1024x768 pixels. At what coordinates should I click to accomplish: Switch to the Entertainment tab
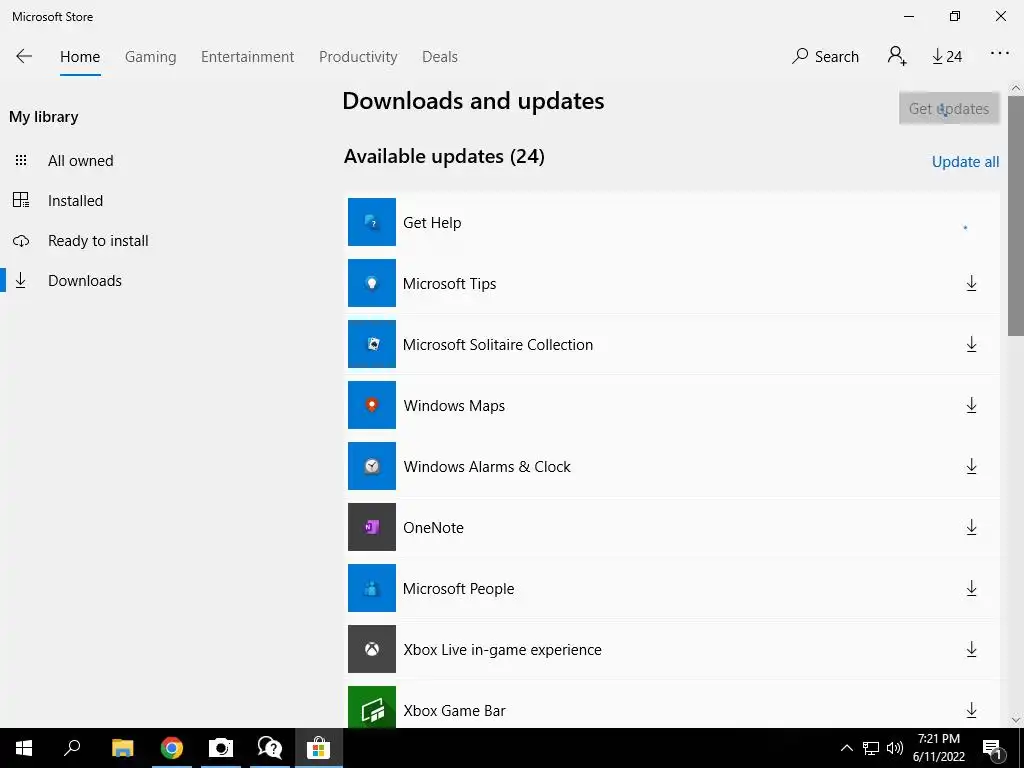click(248, 57)
